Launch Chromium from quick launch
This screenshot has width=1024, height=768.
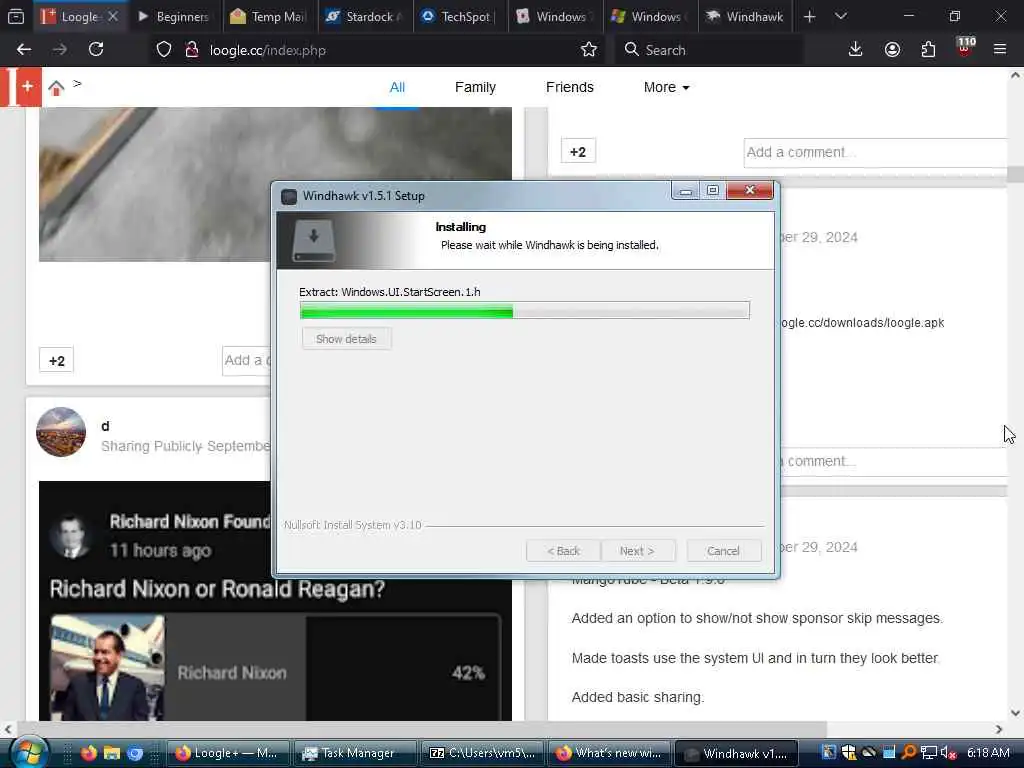pyautogui.click(x=135, y=753)
